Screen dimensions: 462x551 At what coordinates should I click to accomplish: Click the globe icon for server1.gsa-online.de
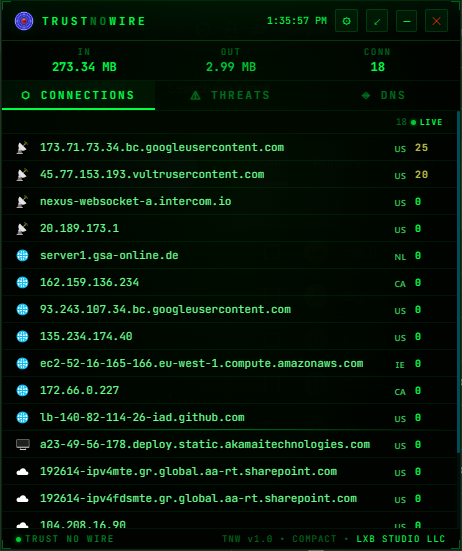[22, 255]
